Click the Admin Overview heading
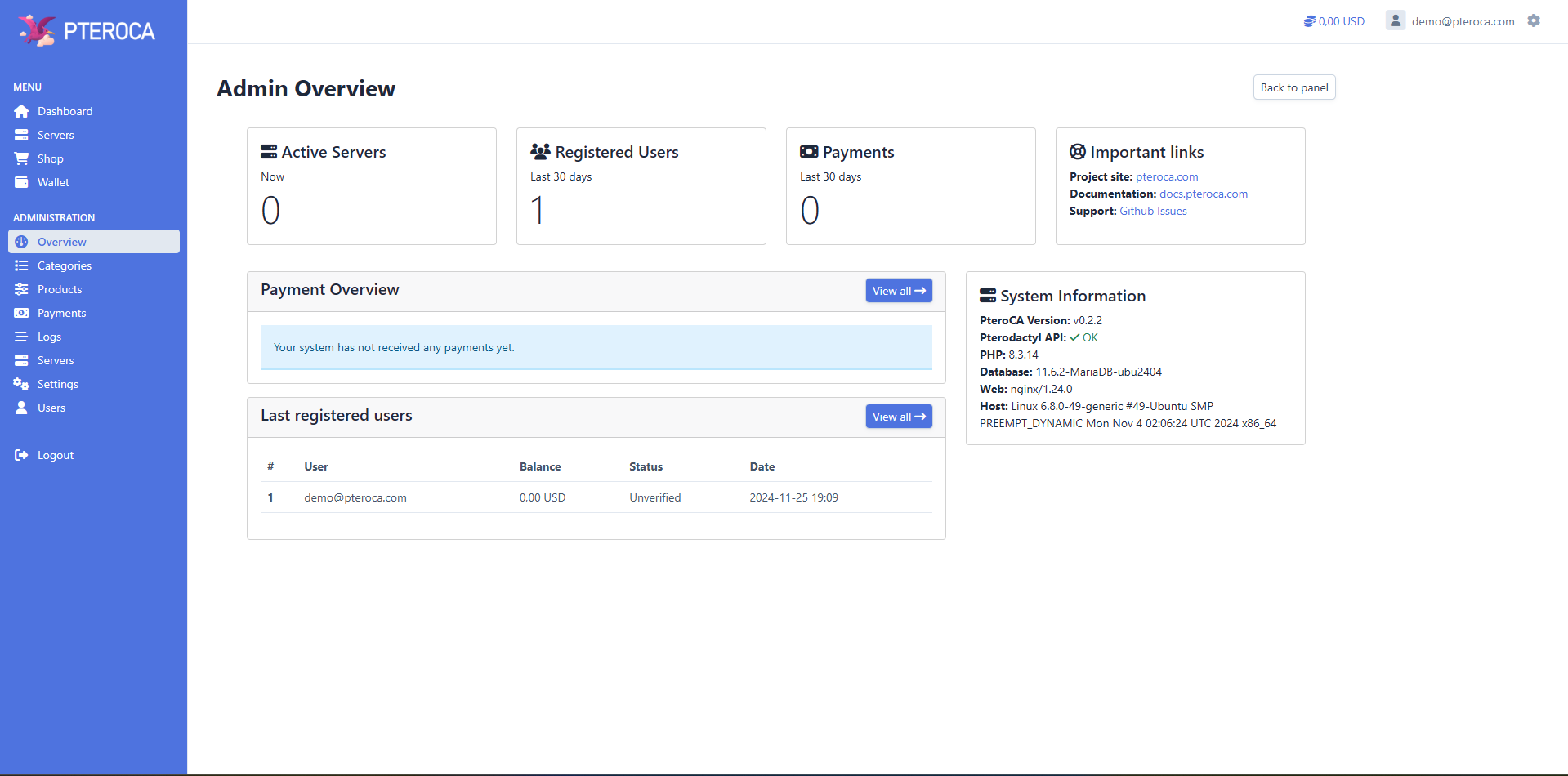Image resolution: width=1568 pixels, height=776 pixels. 306,88
